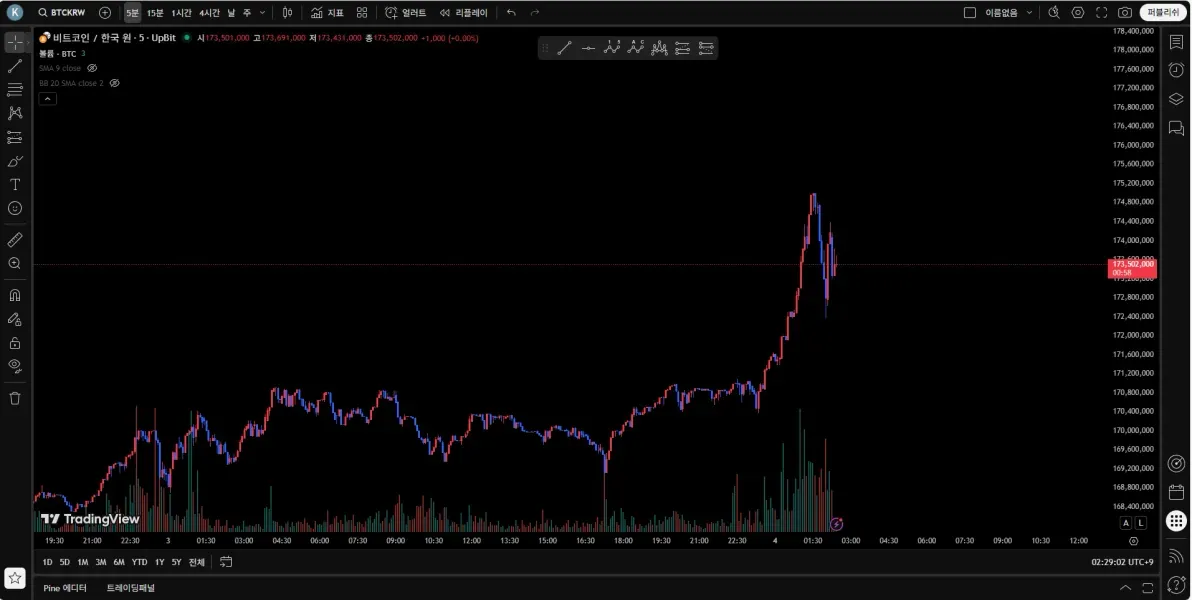The height and width of the screenshot is (600, 1192).
Task: Create an 얼러트 alert
Action: (405, 13)
